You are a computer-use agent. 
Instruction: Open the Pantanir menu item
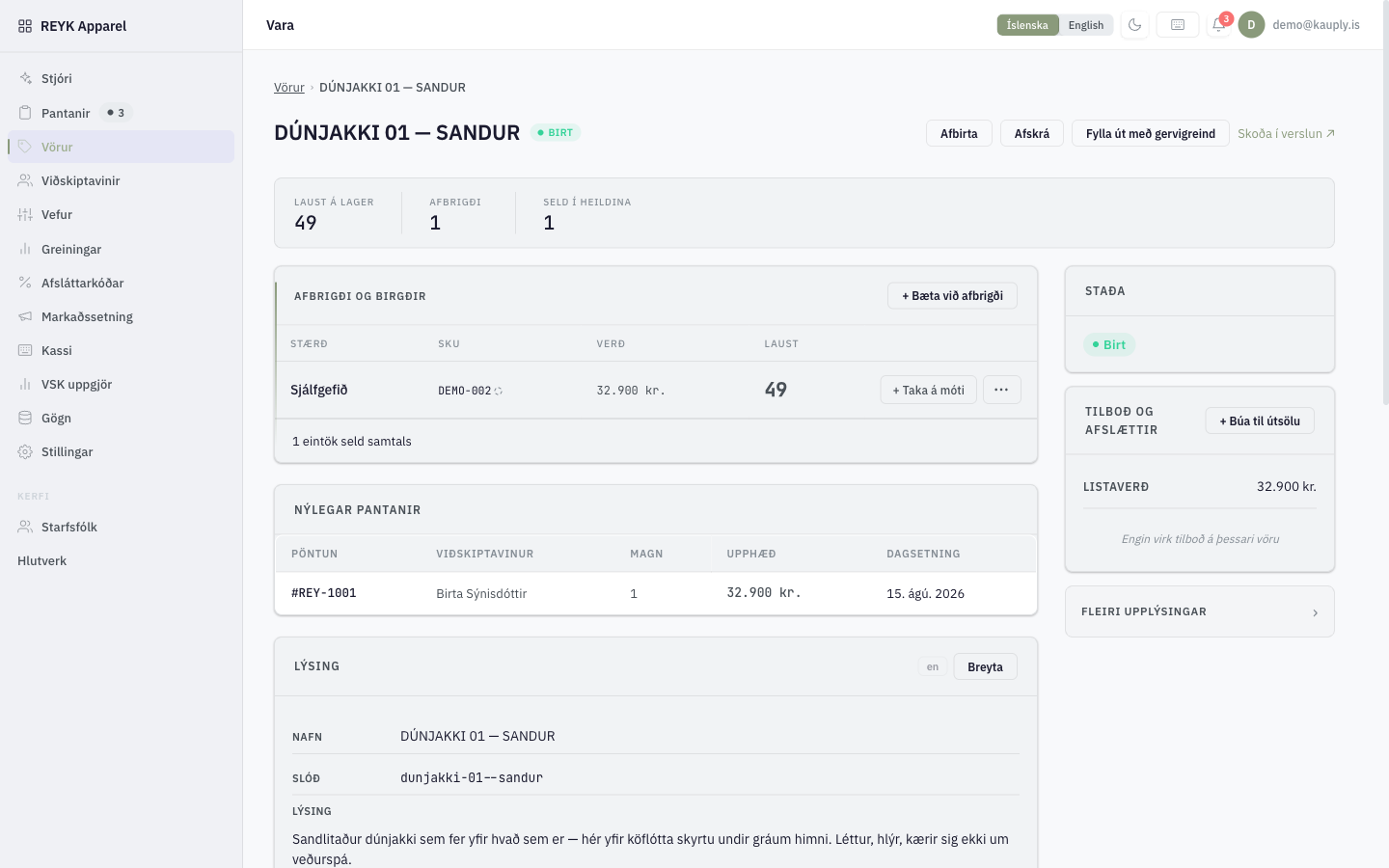click(121, 113)
